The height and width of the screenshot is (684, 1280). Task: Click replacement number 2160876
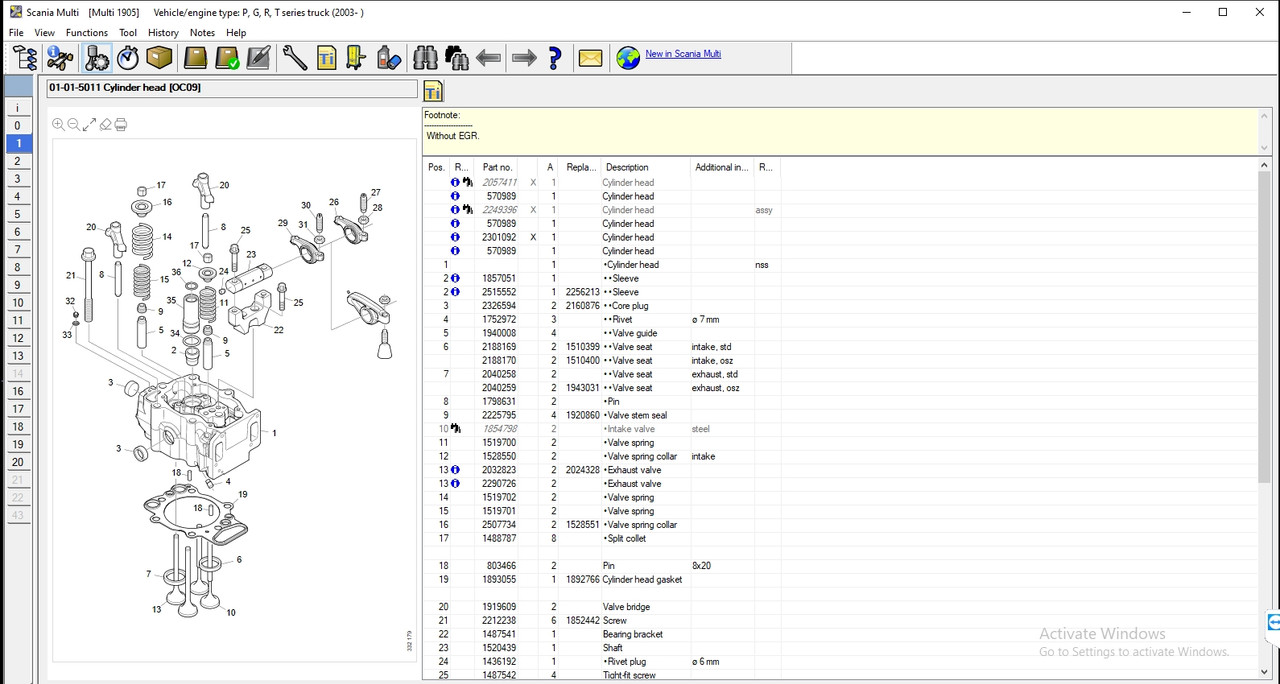click(x=582, y=306)
